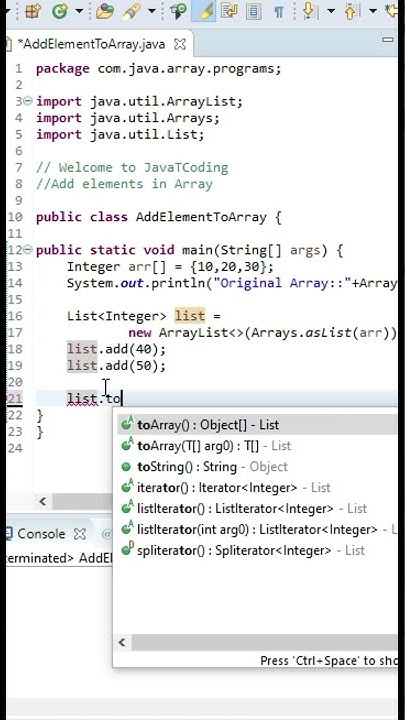Click 'List<Integer>' declaration on line 16
The image size is (405, 720).
[x=117, y=316]
